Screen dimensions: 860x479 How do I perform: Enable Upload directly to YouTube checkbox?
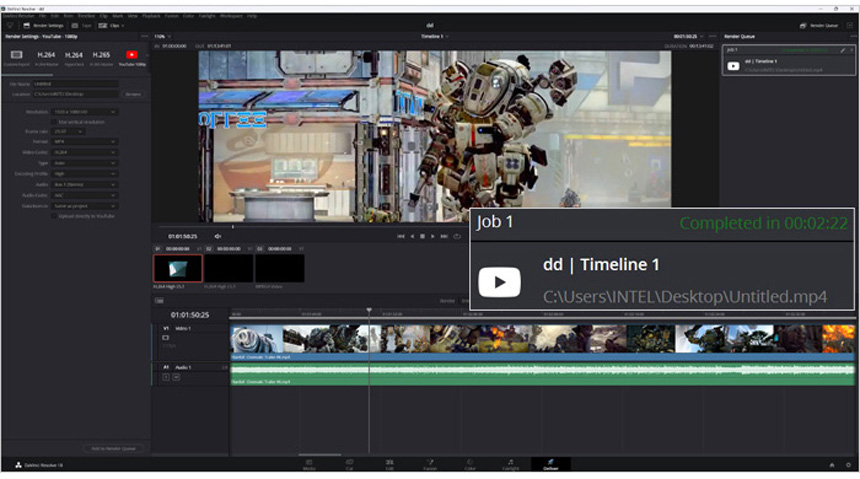pyautogui.click(x=55, y=215)
